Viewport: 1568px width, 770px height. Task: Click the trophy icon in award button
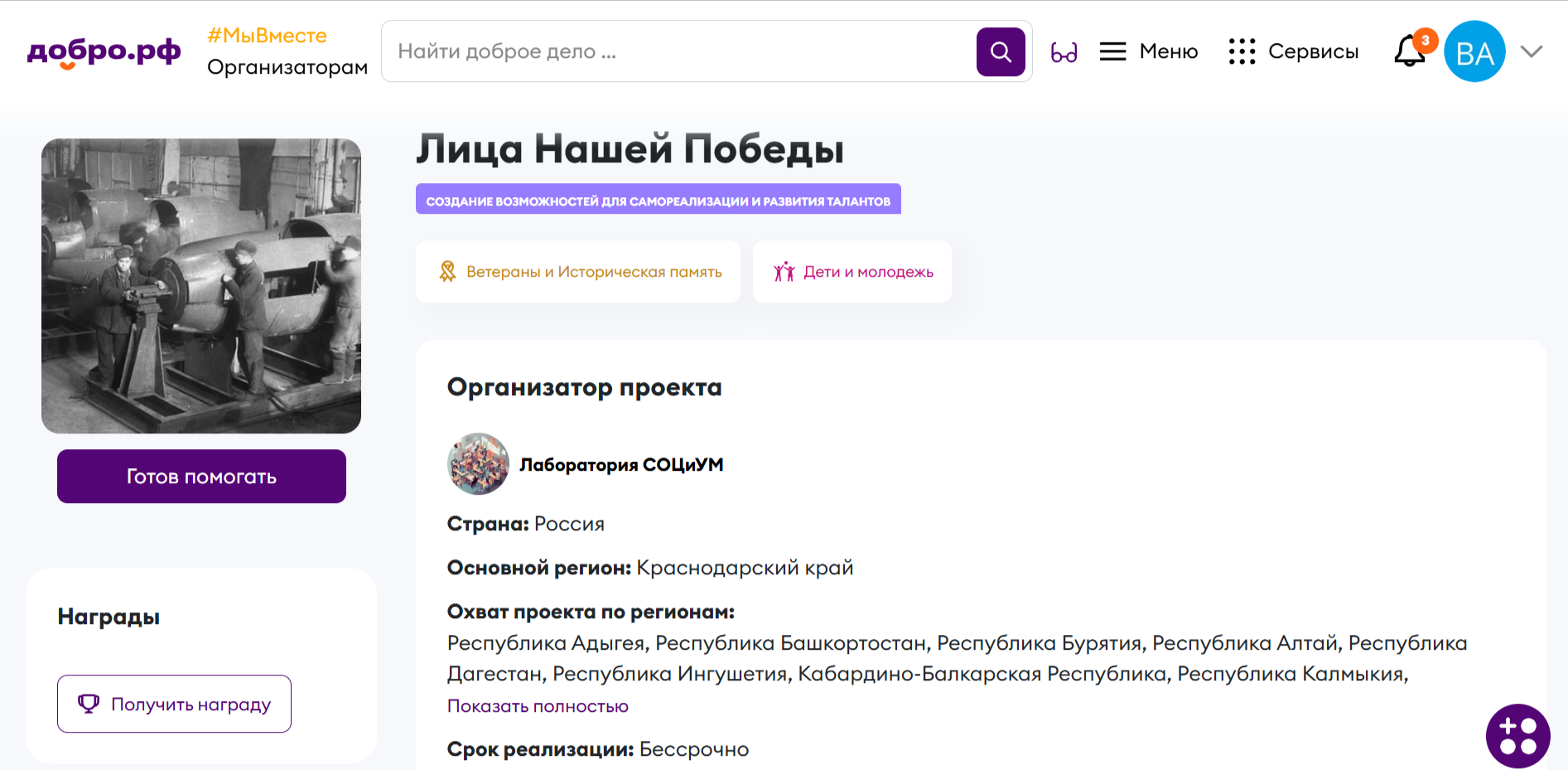click(x=89, y=704)
